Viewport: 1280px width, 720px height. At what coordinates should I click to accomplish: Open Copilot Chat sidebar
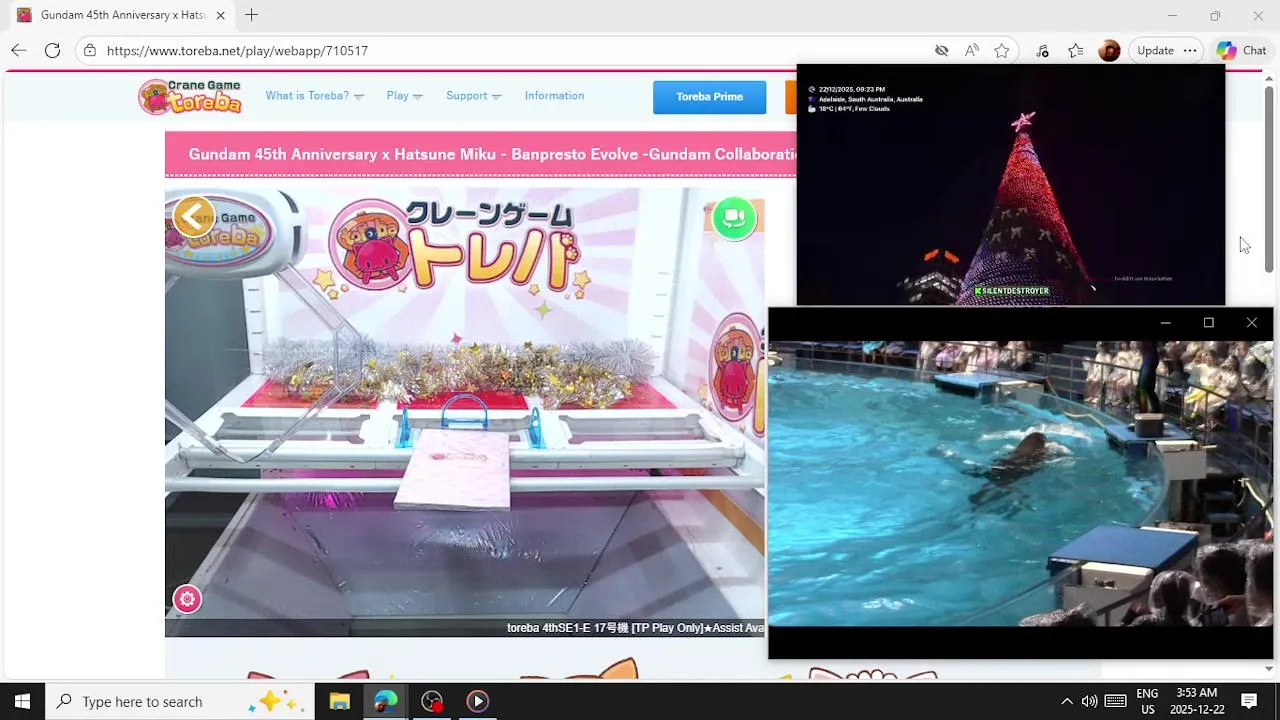(x=1241, y=50)
